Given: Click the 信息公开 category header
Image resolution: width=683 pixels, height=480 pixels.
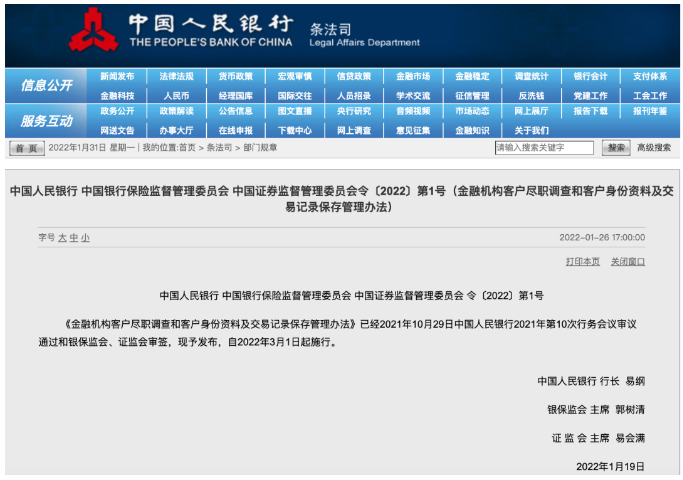Looking at the screenshot, I should click(x=46, y=85).
